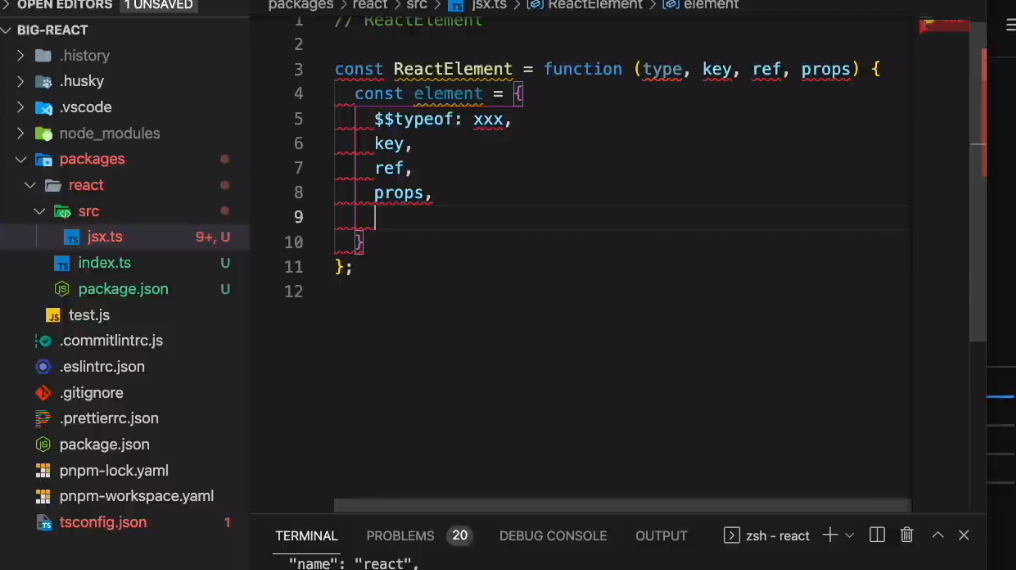Viewport: 1016px width, 570px height.
Task: Open jsx.ts in the explorer
Action: pyautogui.click(x=105, y=237)
